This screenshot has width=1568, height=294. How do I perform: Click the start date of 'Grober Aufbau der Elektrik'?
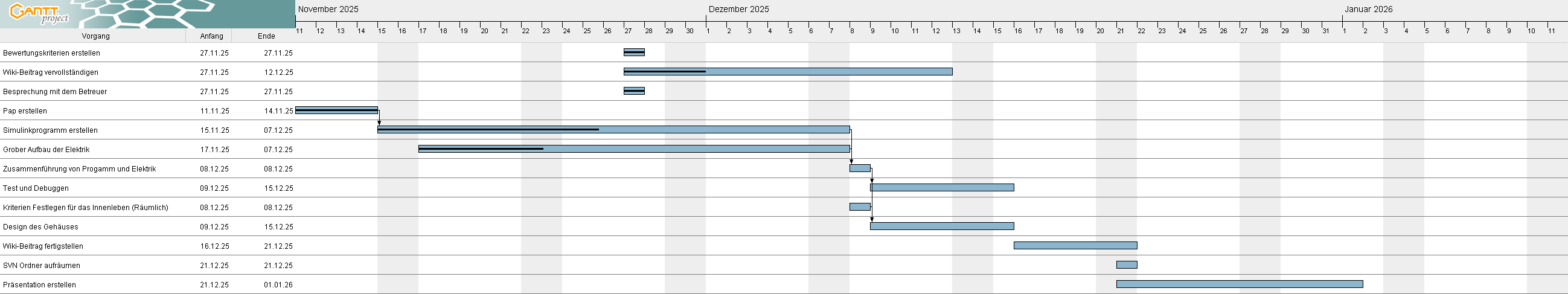(214, 150)
